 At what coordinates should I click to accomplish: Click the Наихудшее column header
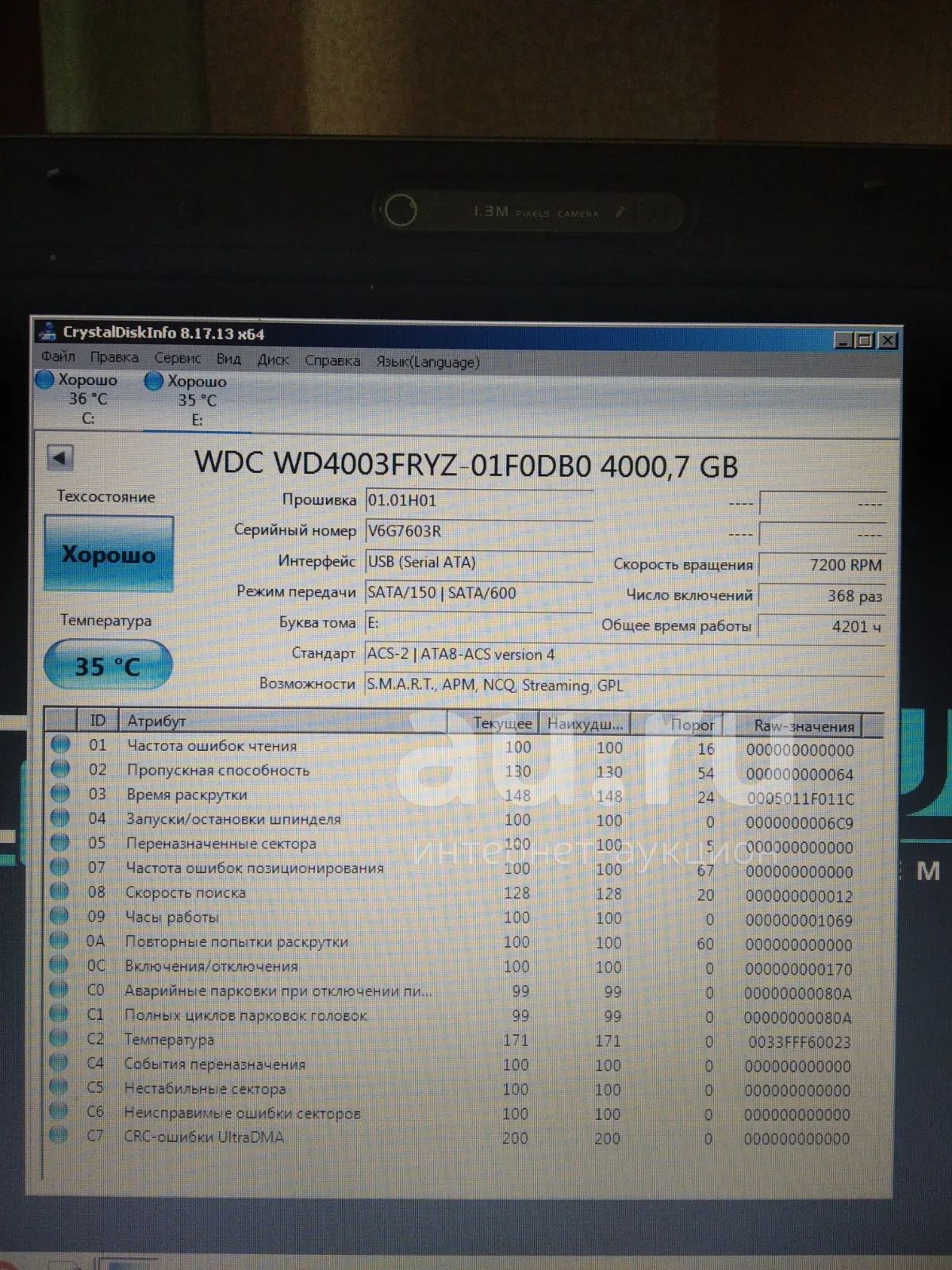click(x=585, y=724)
